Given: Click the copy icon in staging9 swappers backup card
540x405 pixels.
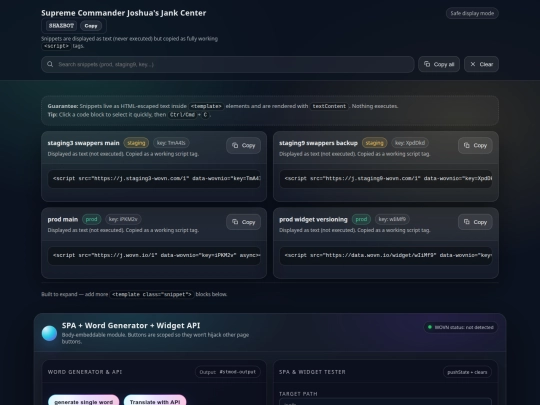Looking at the screenshot, I should [467, 145].
